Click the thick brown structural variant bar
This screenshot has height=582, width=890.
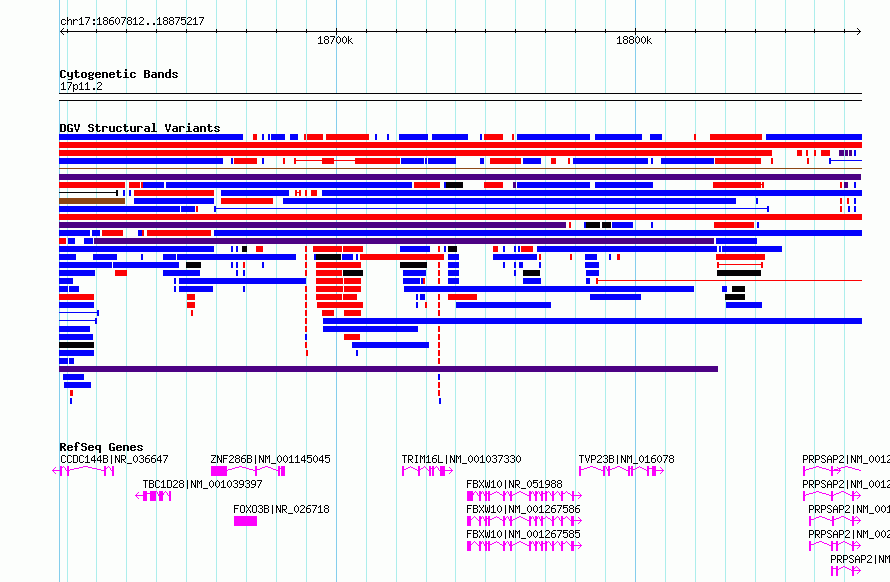tap(92, 201)
